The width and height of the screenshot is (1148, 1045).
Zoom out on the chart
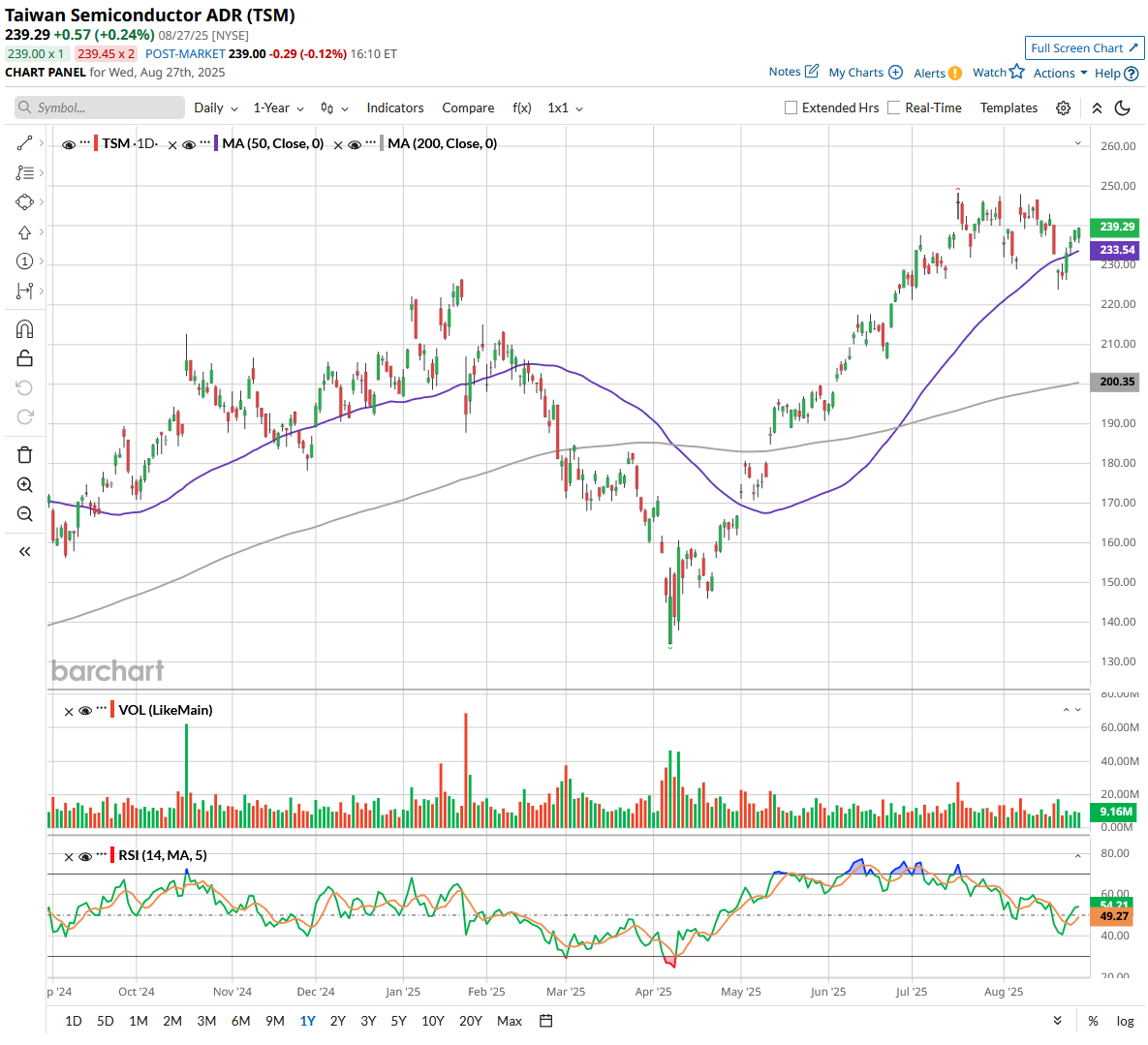coord(25,513)
